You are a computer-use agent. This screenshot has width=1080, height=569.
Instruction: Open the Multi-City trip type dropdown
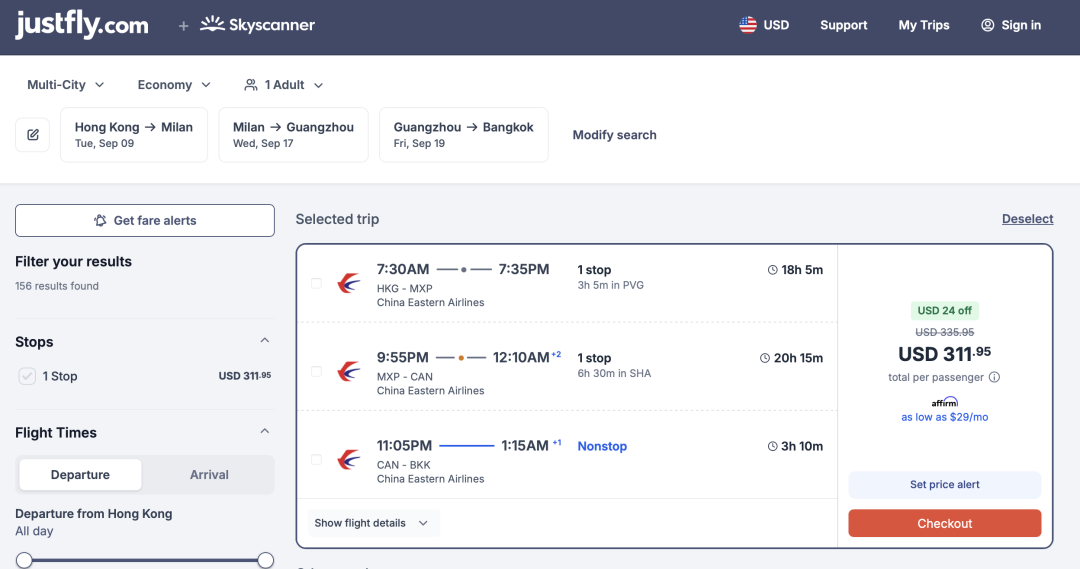pos(65,85)
